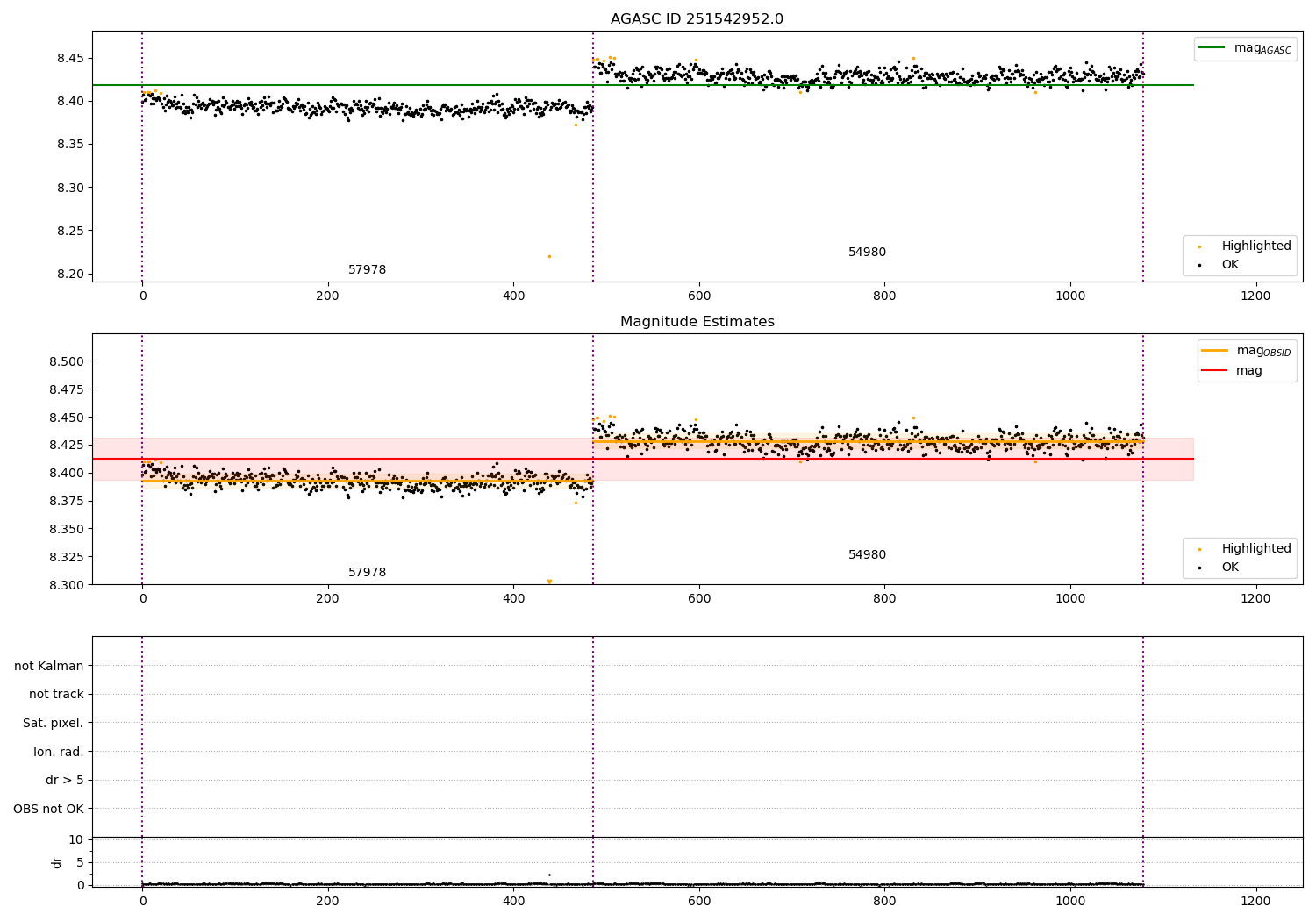This screenshot has width=1316, height=921.
Task: Click x tick 400 under the Magnitude Estimates plot
Action: [513, 599]
